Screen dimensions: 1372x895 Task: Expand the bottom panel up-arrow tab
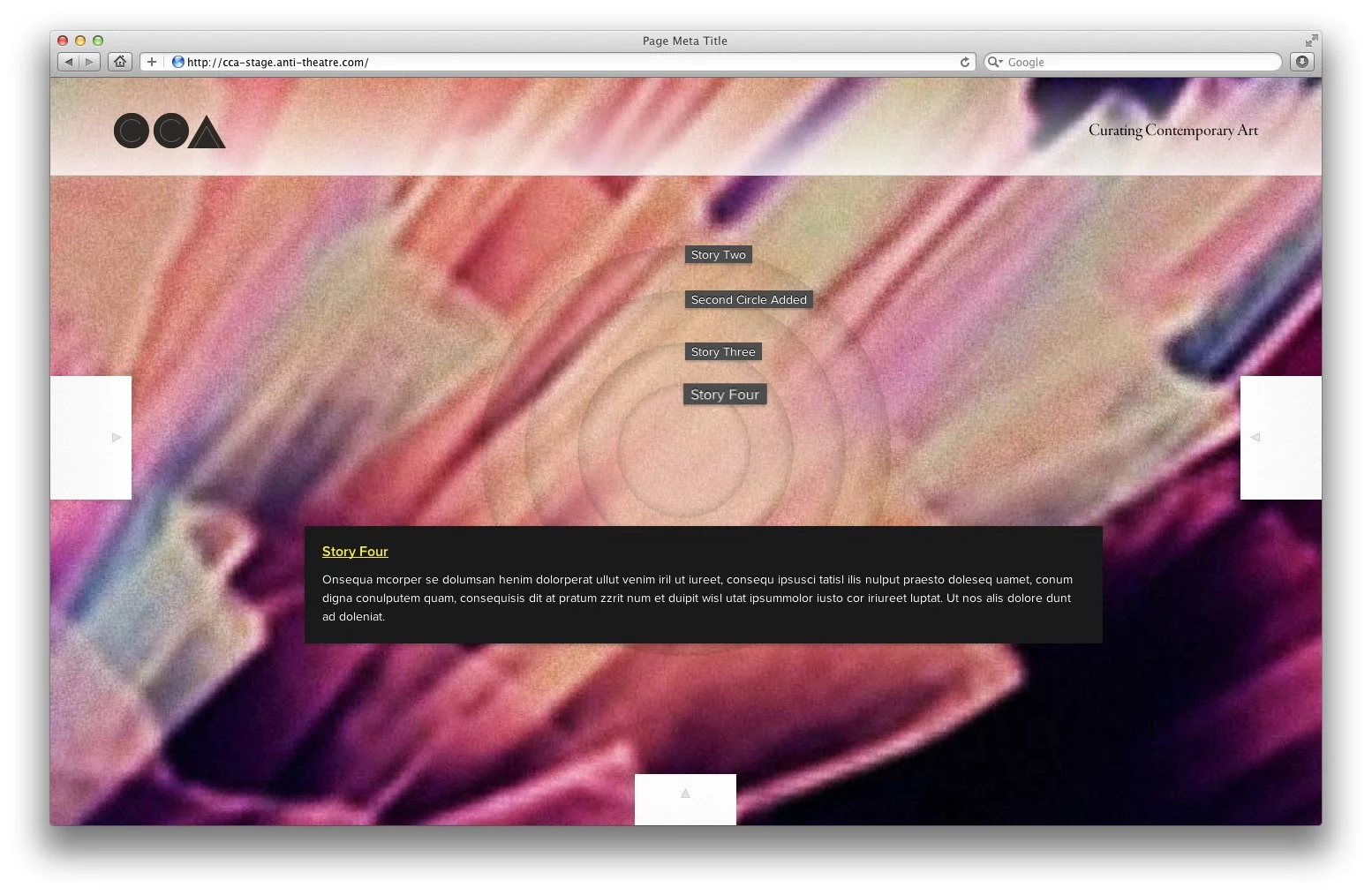click(685, 800)
